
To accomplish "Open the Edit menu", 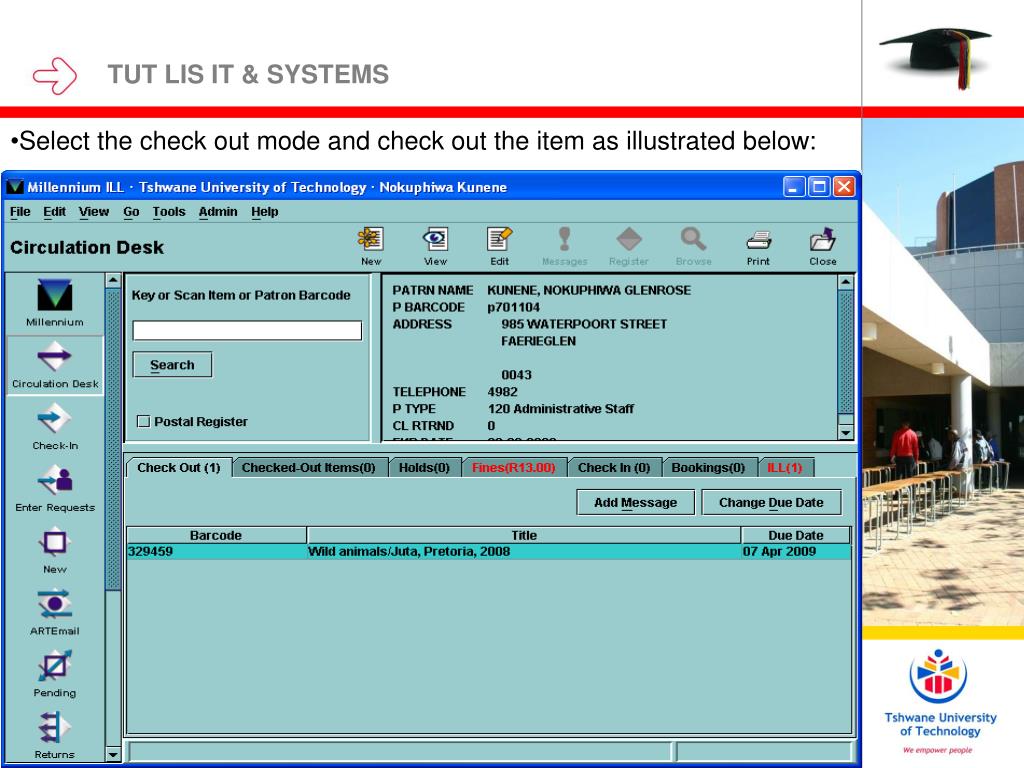I will tap(54, 212).
